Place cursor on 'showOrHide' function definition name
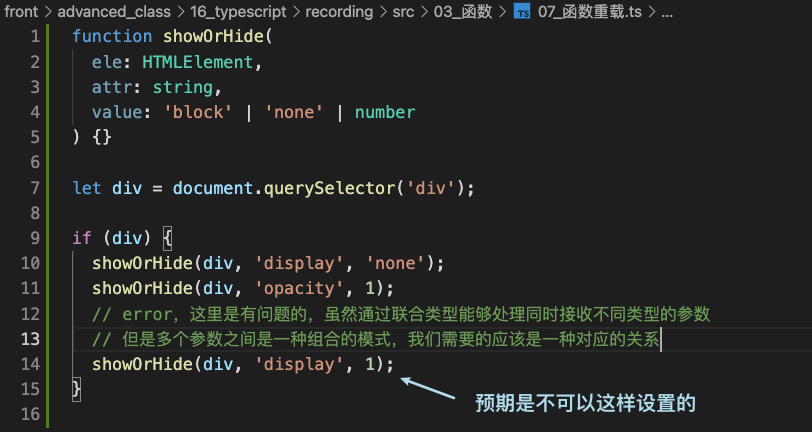The width and height of the screenshot is (812, 432). pyautogui.click(x=213, y=37)
